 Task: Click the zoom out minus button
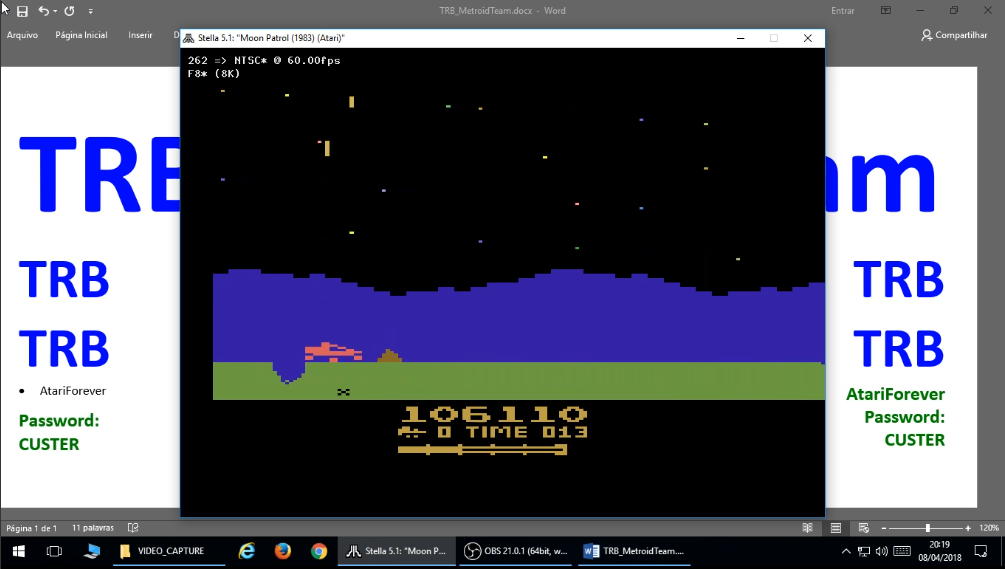(884, 528)
